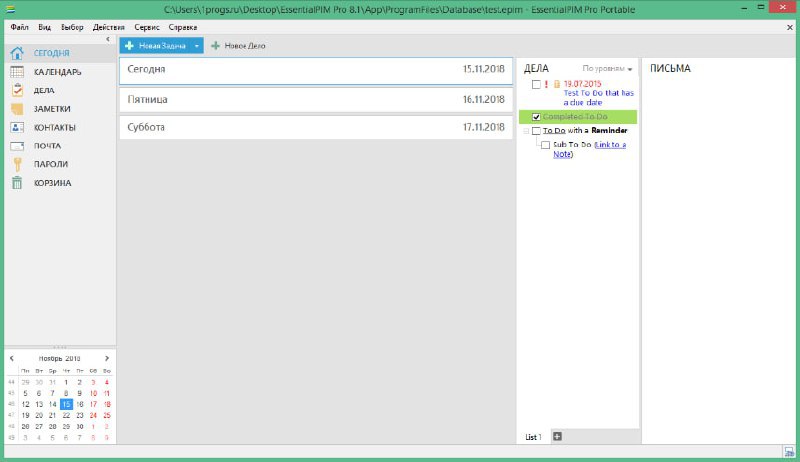Open the По уровням sorting dropdown
The image size is (800, 462).
(607, 69)
